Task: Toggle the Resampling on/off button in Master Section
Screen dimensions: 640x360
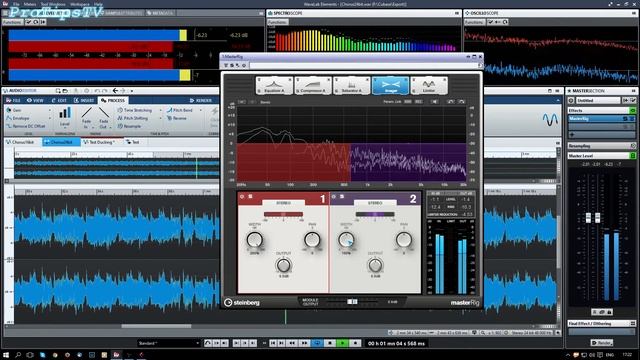Action: tap(633, 146)
